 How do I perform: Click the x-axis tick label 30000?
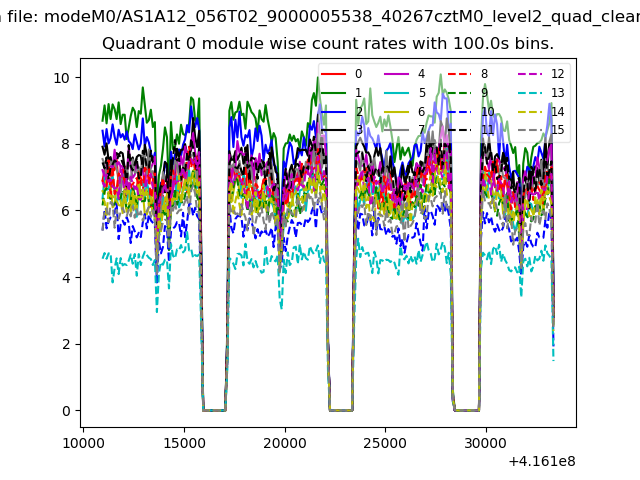487,442
